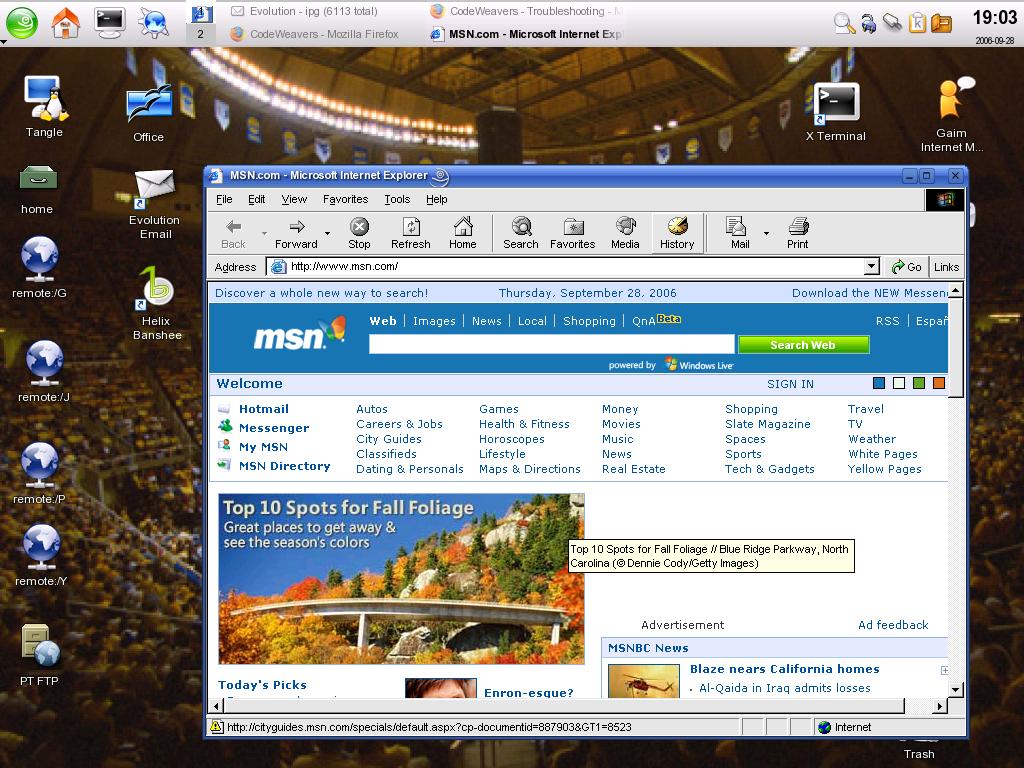Click the home icon in top panel

[x=66, y=22]
